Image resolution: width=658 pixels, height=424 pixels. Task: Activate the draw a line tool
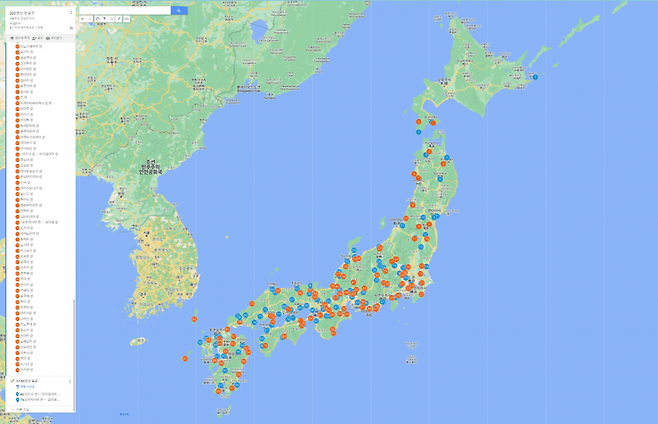[112, 19]
